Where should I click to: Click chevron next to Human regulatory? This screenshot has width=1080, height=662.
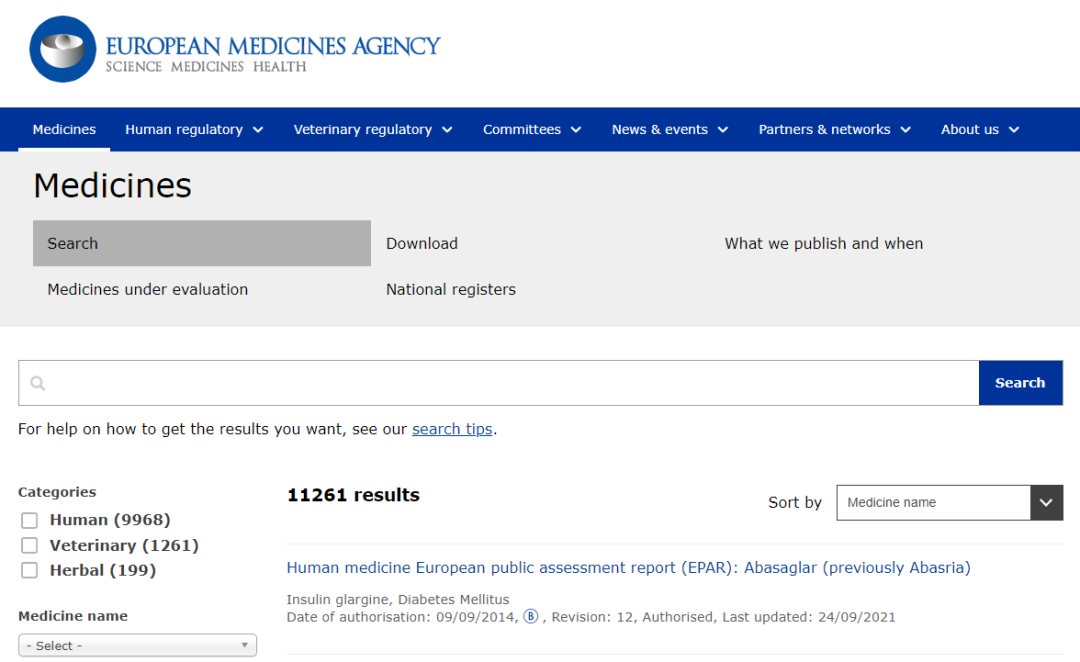pyautogui.click(x=258, y=130)
